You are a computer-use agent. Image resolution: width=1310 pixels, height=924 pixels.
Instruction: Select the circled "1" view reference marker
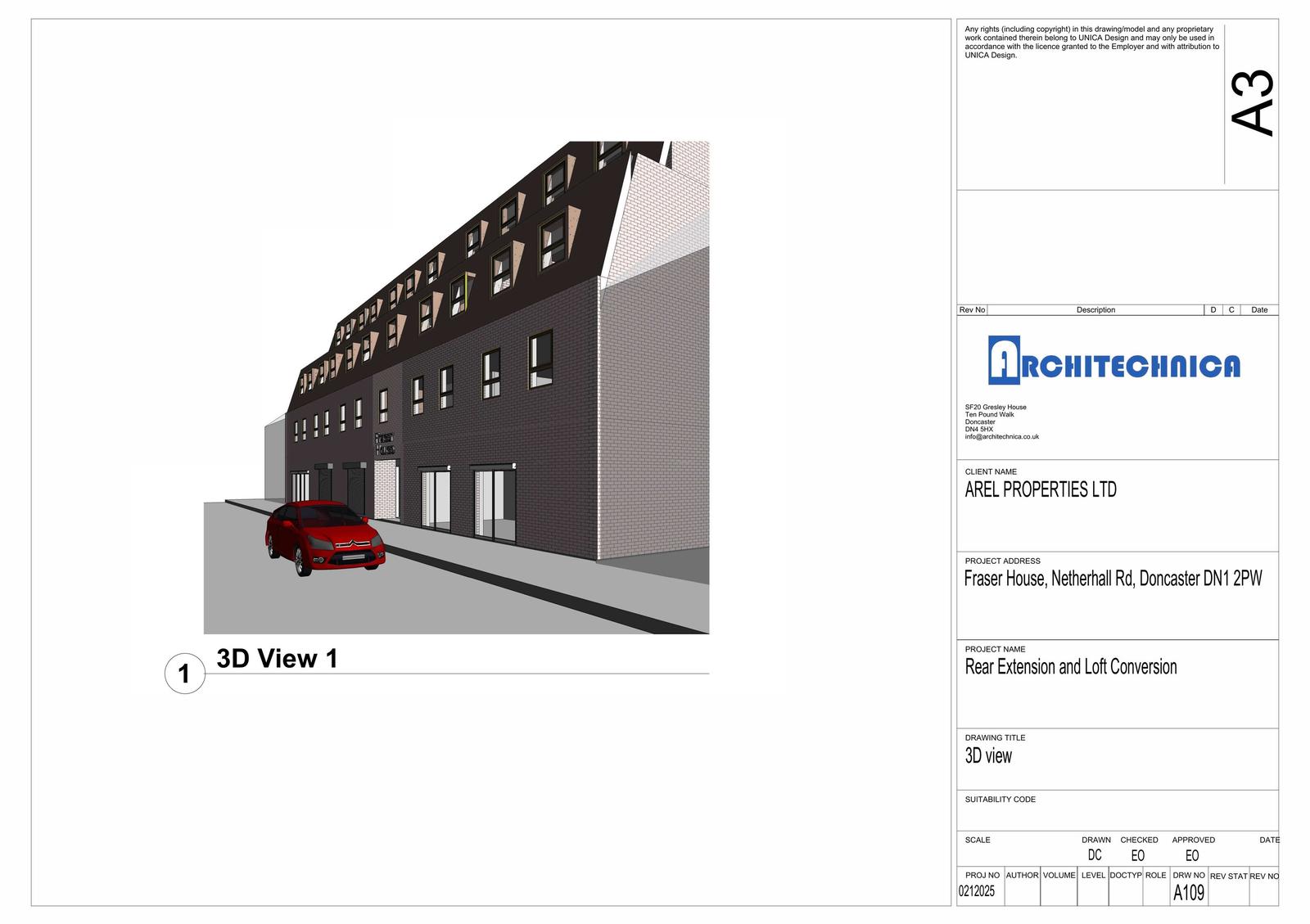185,674
